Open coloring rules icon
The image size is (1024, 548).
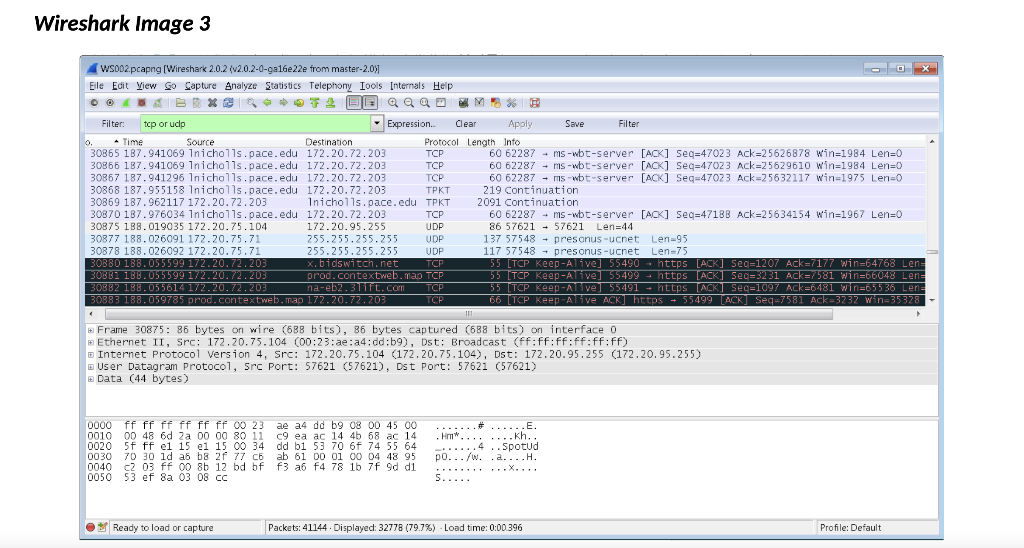[x=496, y=103]
